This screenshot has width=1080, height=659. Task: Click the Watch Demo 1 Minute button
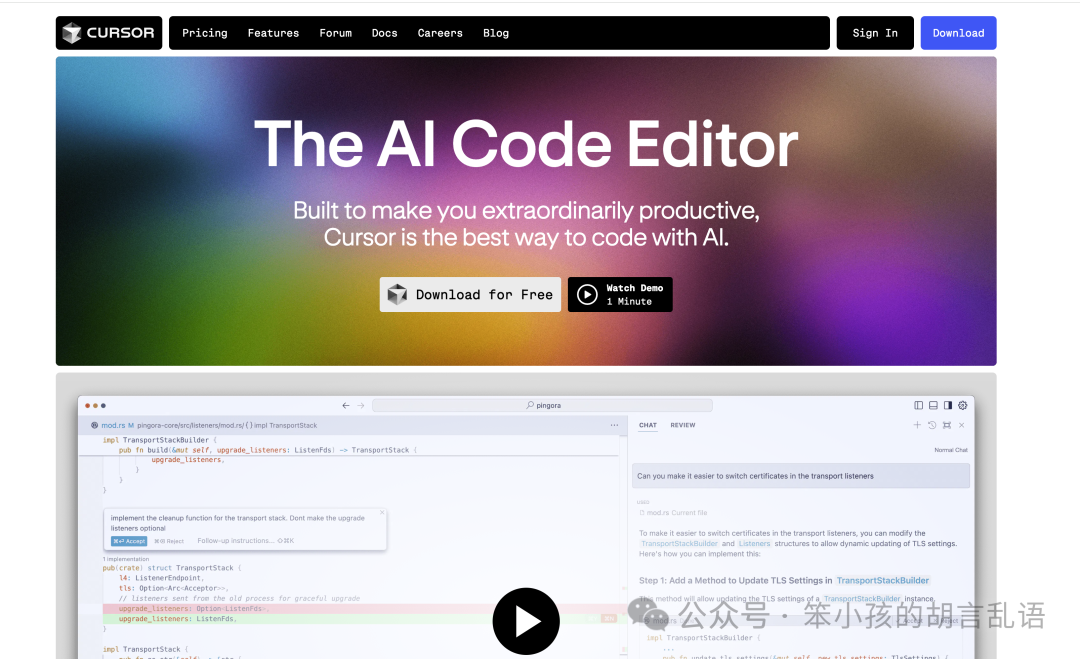pos(620,295)
